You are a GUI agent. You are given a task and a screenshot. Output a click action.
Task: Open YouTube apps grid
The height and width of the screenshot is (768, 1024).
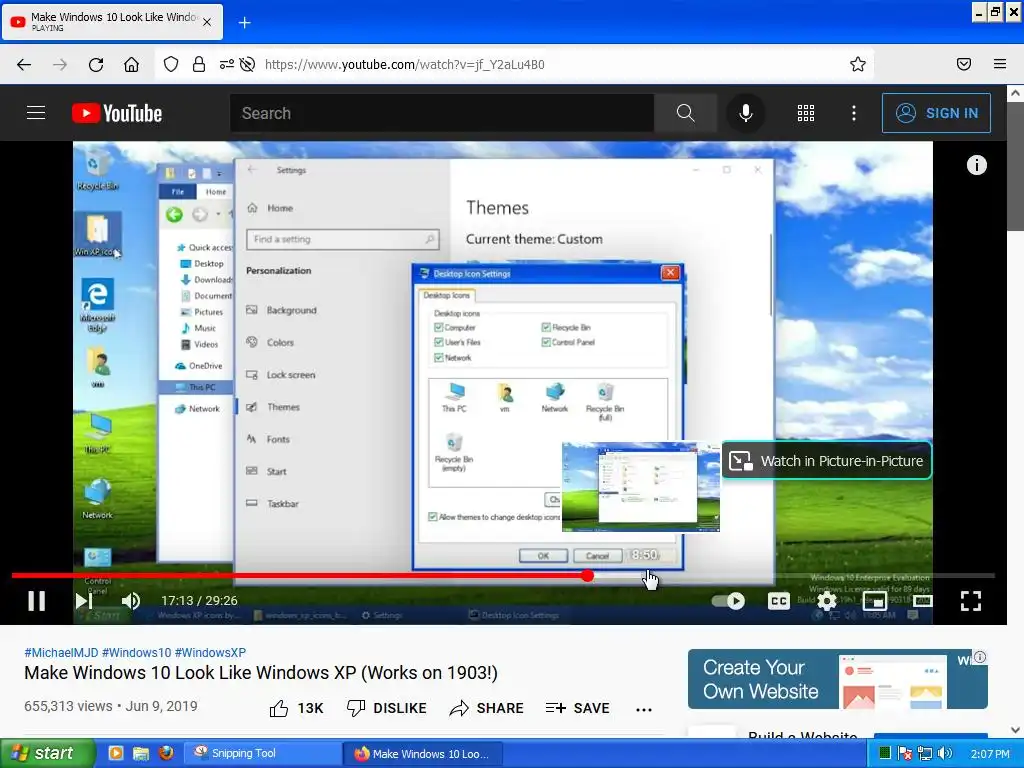pos(806,113)
